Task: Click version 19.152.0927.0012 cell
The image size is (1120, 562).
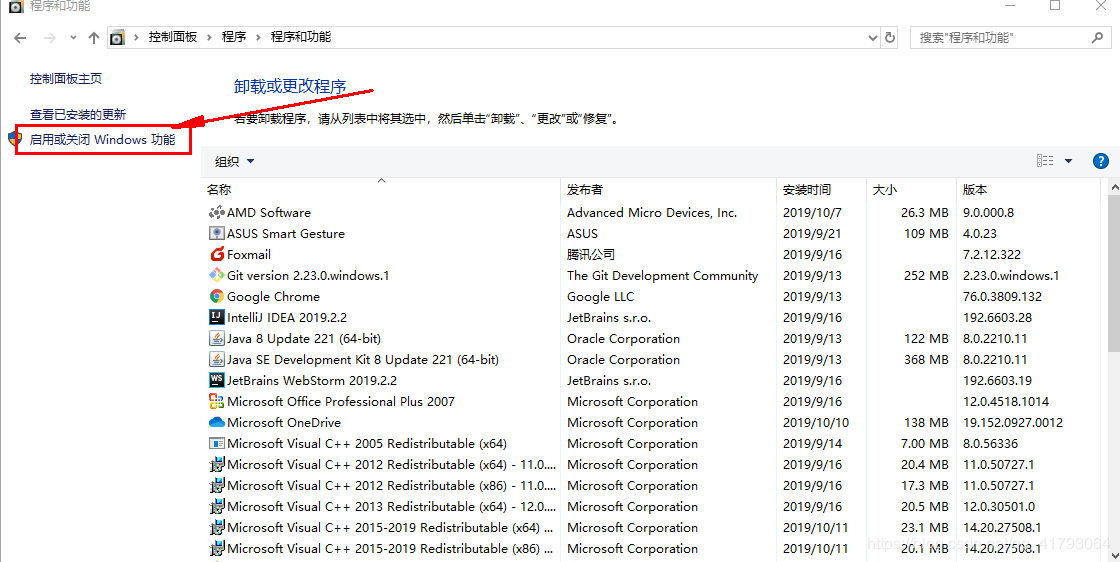Action: [x=1013, y=422]
